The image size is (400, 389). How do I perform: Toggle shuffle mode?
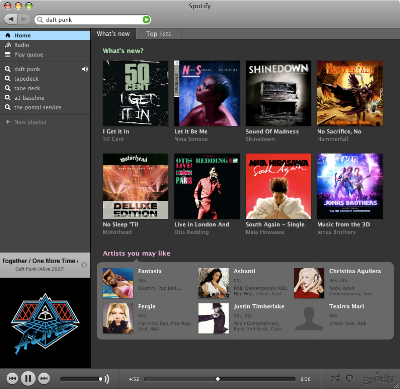point(335,378)
